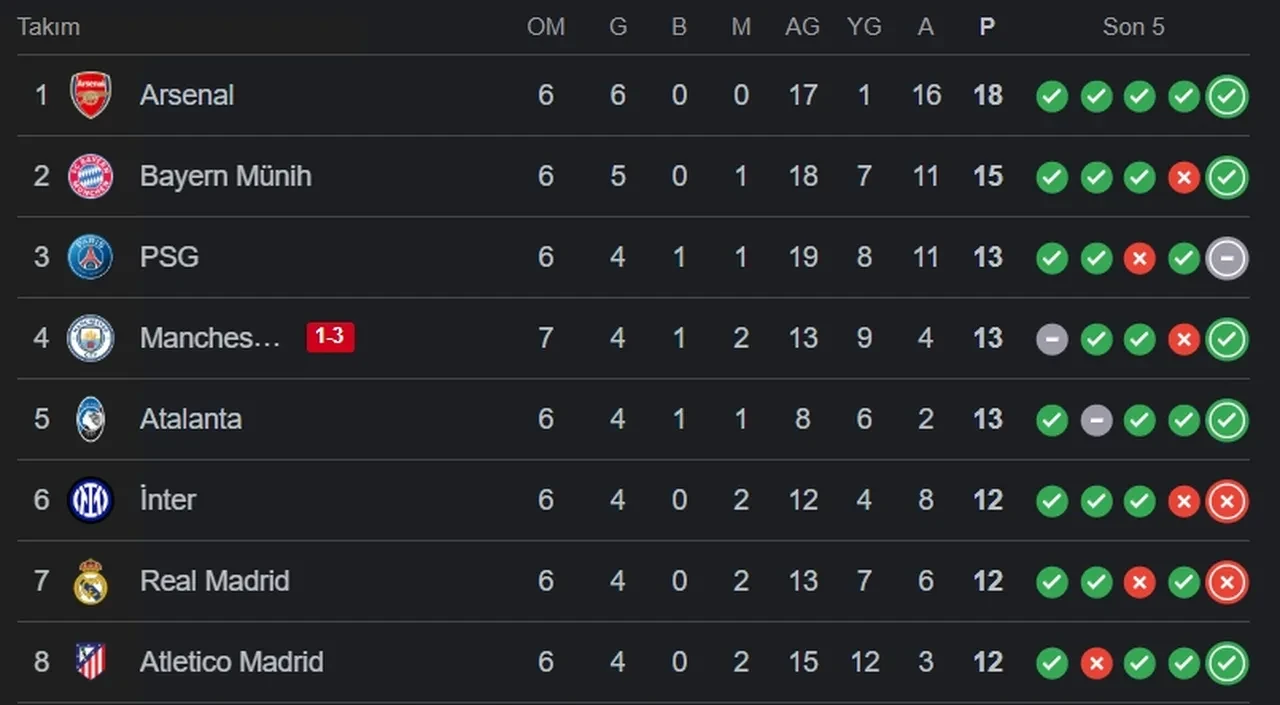Click the İnter club crest
Image resolution: width=1280 pixels, height=705 pixels.
(x=90, y=500)
